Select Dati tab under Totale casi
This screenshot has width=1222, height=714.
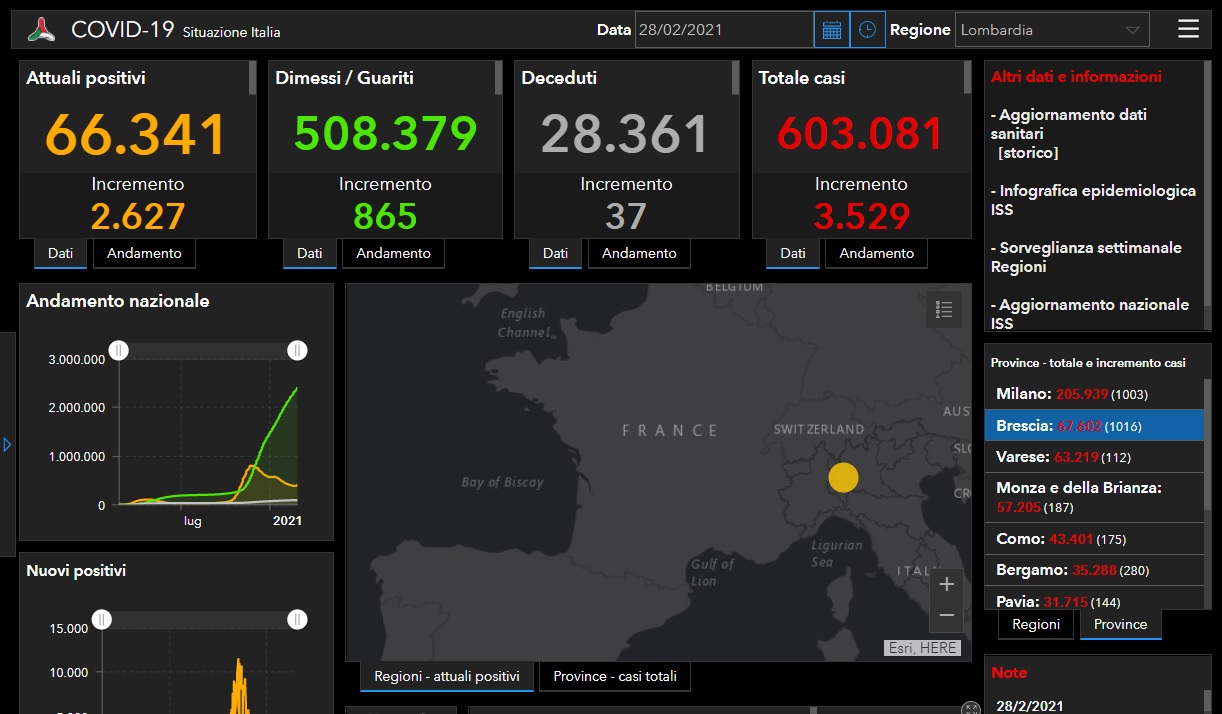coord(792,254)
